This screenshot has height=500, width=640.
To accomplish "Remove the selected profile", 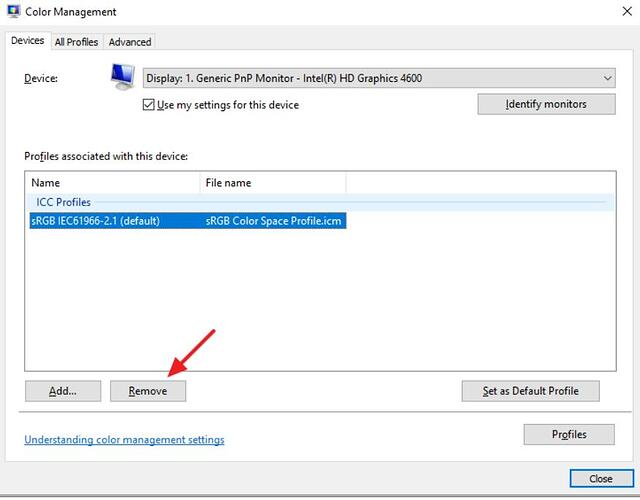I will click(x=148, y=391).
